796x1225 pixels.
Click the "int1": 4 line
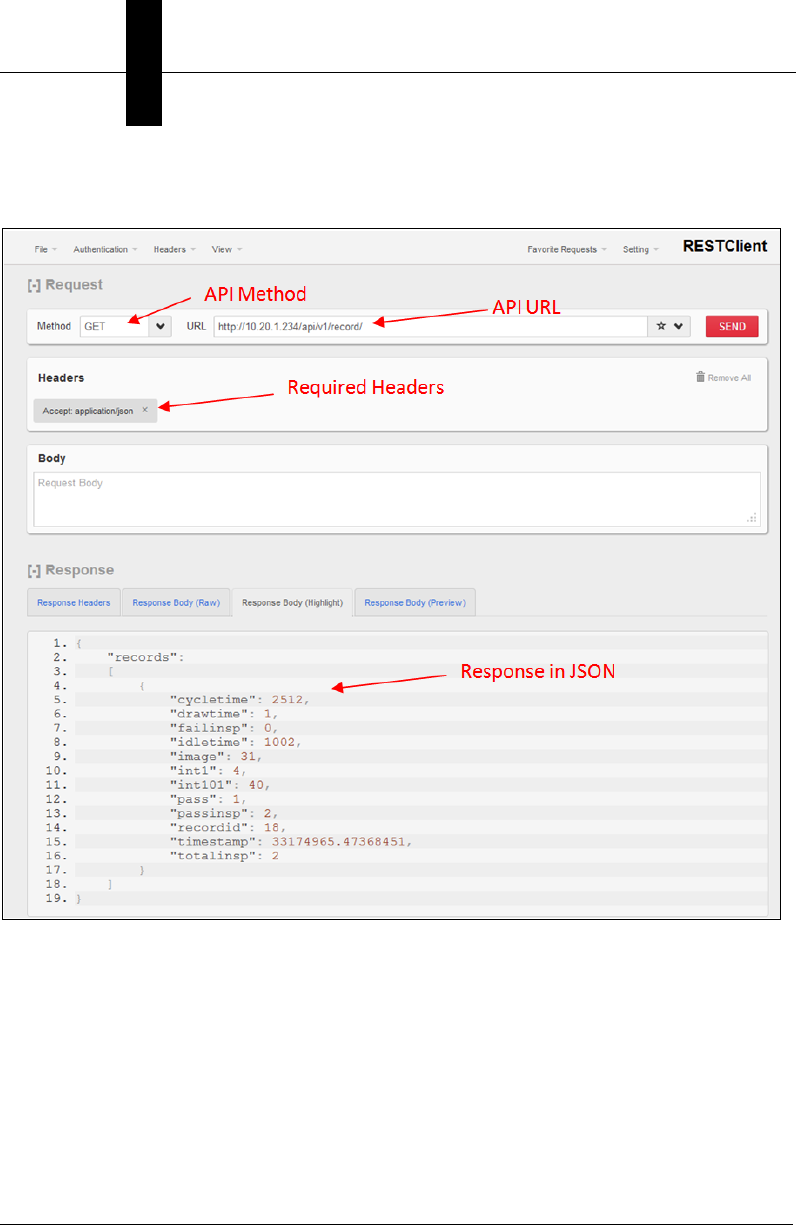(x=208, y=771)
